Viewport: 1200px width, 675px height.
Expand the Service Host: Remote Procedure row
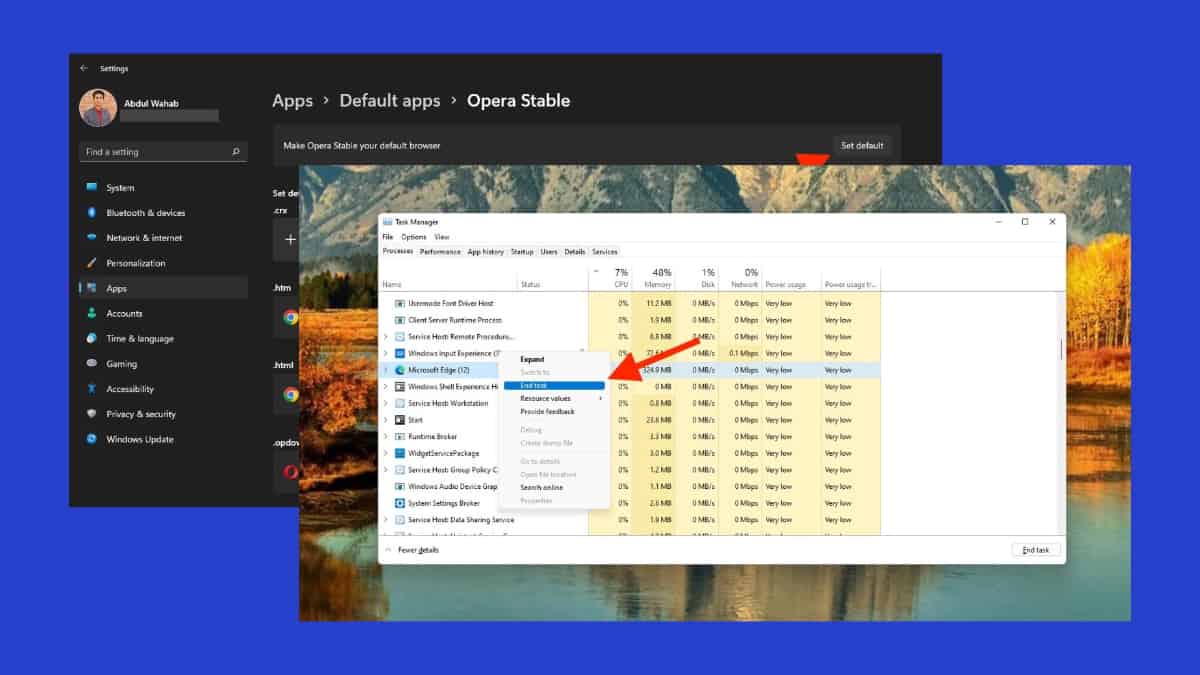(x=386, y=337)
